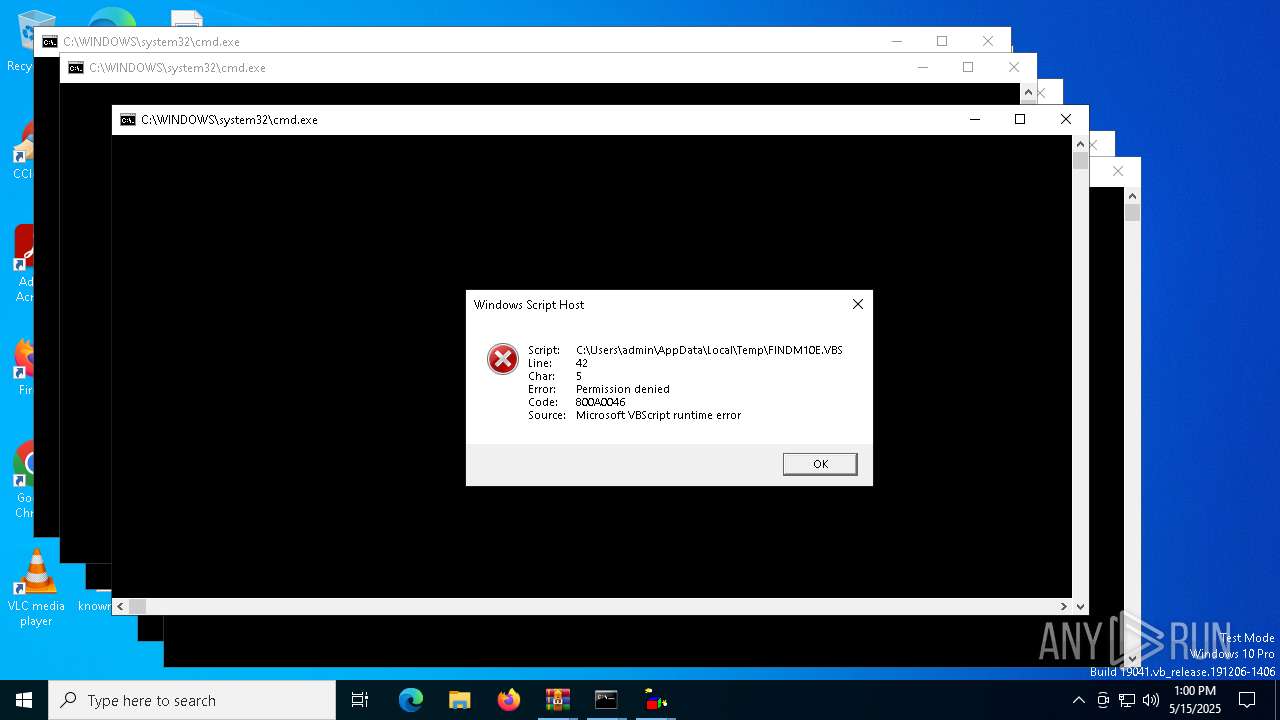1280x720 pixels.
Task: Click 'Microsoft VBScript runtime error' text
Action: (658, 415)
